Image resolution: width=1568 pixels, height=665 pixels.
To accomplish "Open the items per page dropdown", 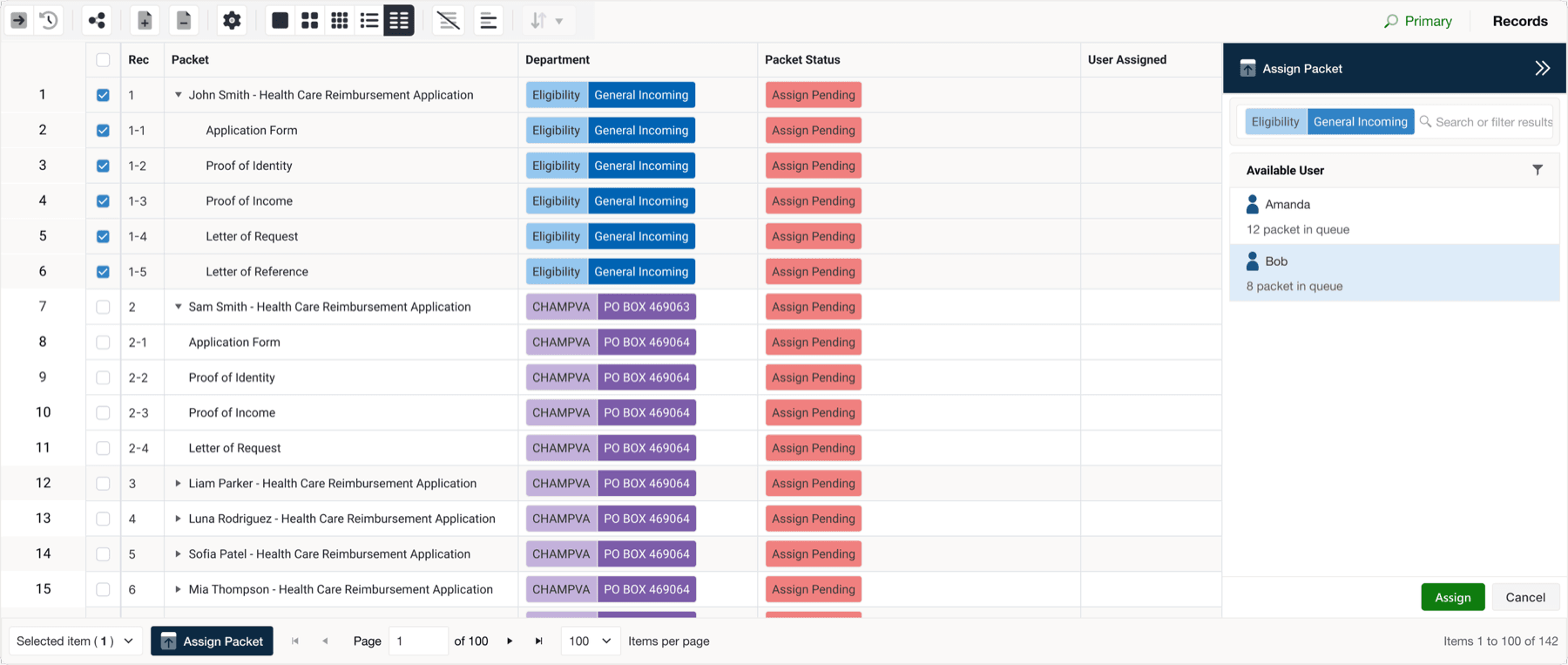I will [590, 641].
